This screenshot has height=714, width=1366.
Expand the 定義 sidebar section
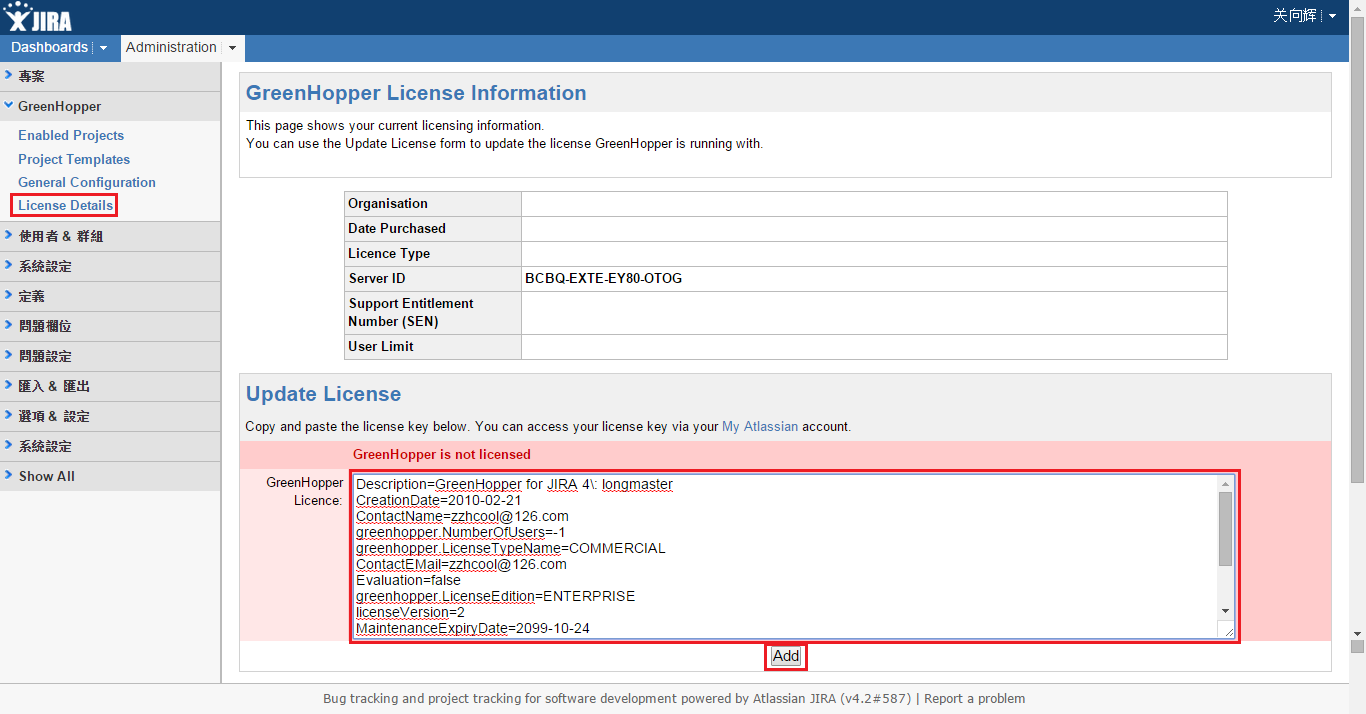pyautogui.click(x=110, y=296)
